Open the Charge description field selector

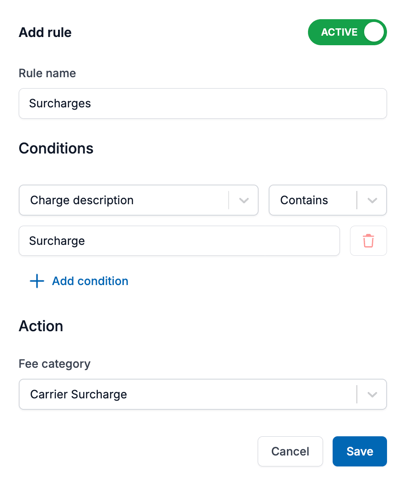(139, 200)
